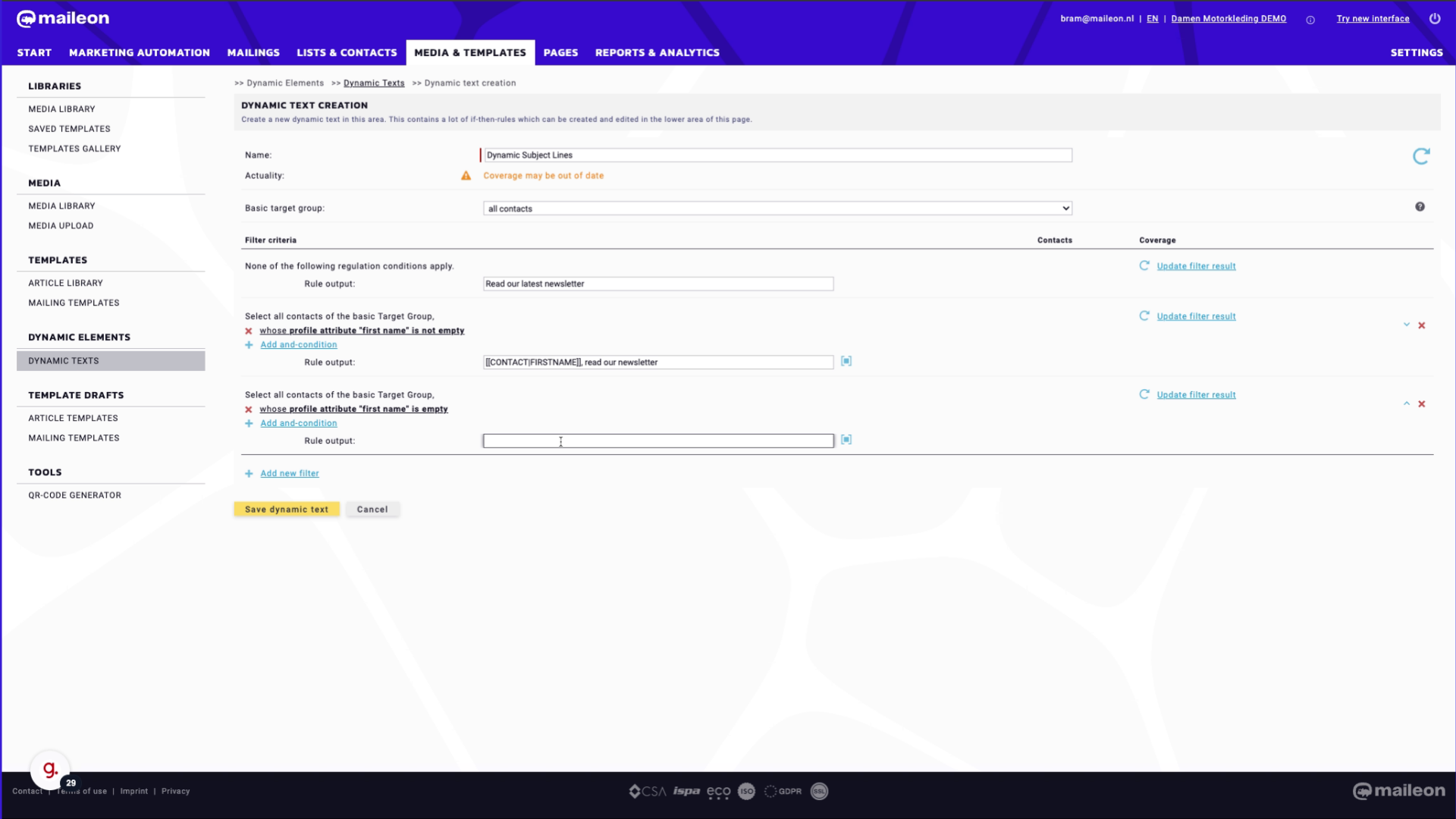Open the g. help widget badge
This screenshot has width=1456, height=819.
[x=50, y=770]
